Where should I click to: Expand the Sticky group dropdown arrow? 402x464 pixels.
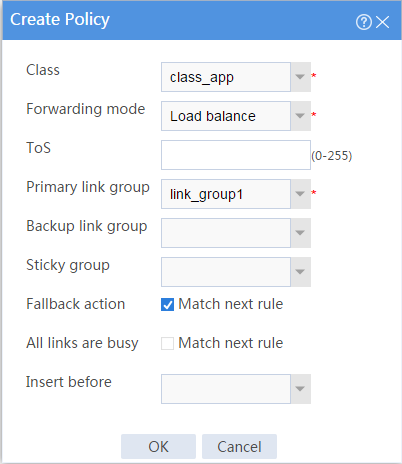tap(300, 272)
